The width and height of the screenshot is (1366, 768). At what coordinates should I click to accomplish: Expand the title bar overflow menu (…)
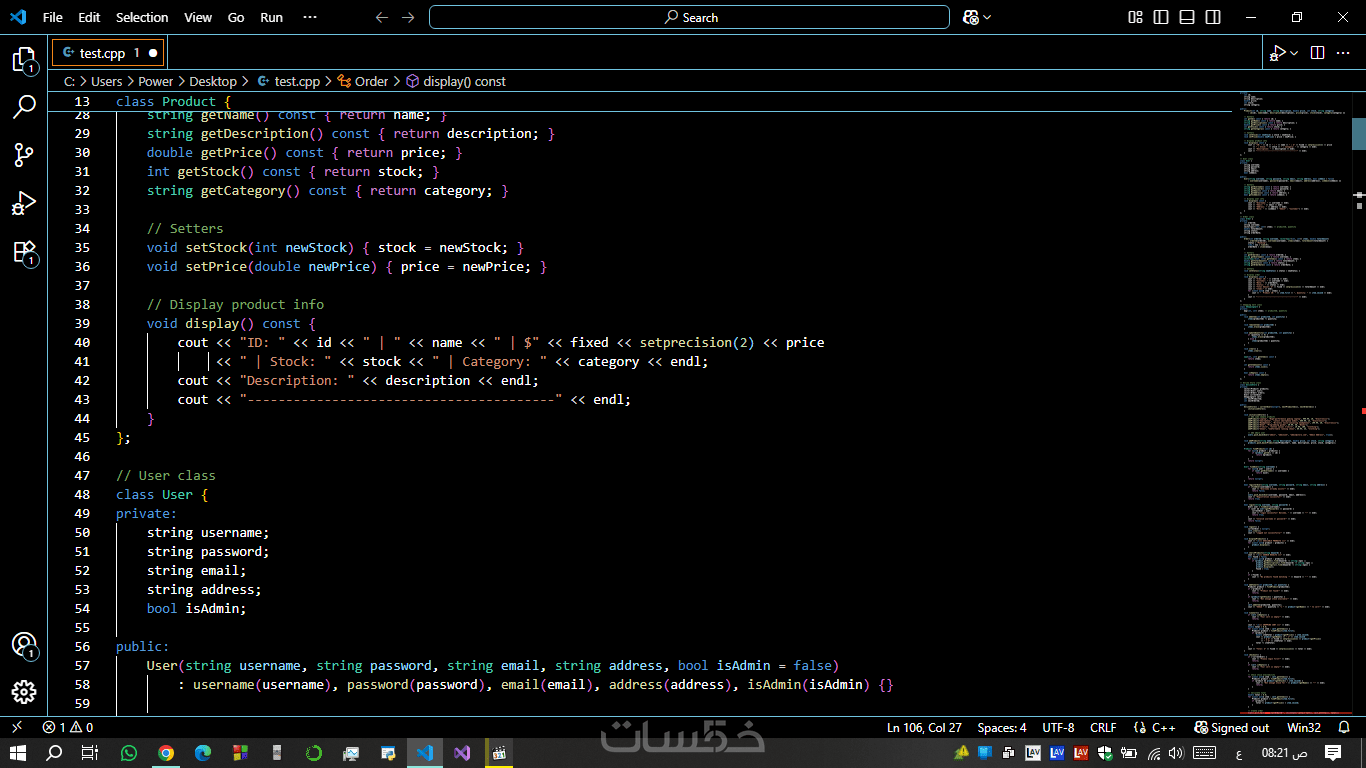click(x=310, y=17)
